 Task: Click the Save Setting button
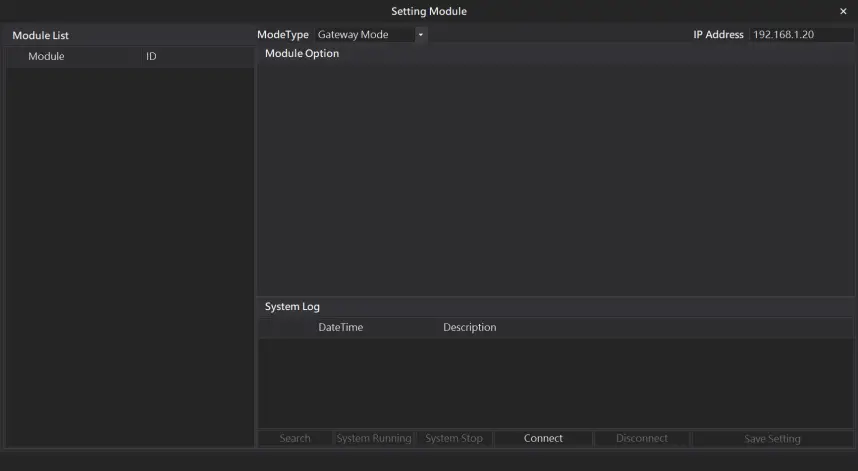coord(772,438)
